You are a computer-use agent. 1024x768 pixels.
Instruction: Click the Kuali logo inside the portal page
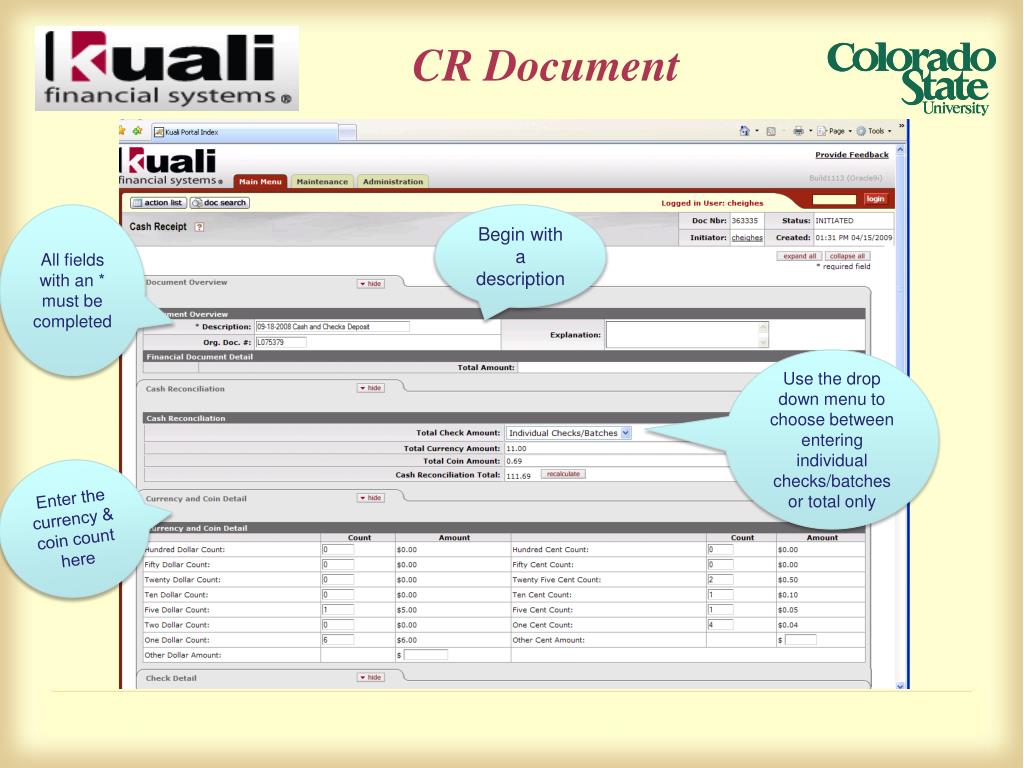point(169,166)
